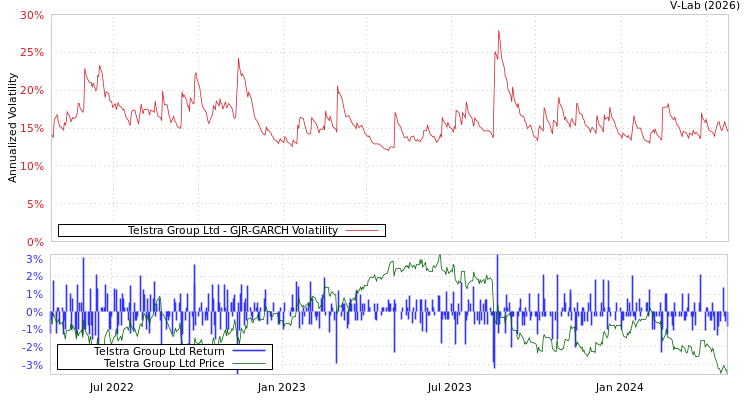The image size is (750, 400).
Task: Click the -2% return axis label
Action: coord(33,348)
